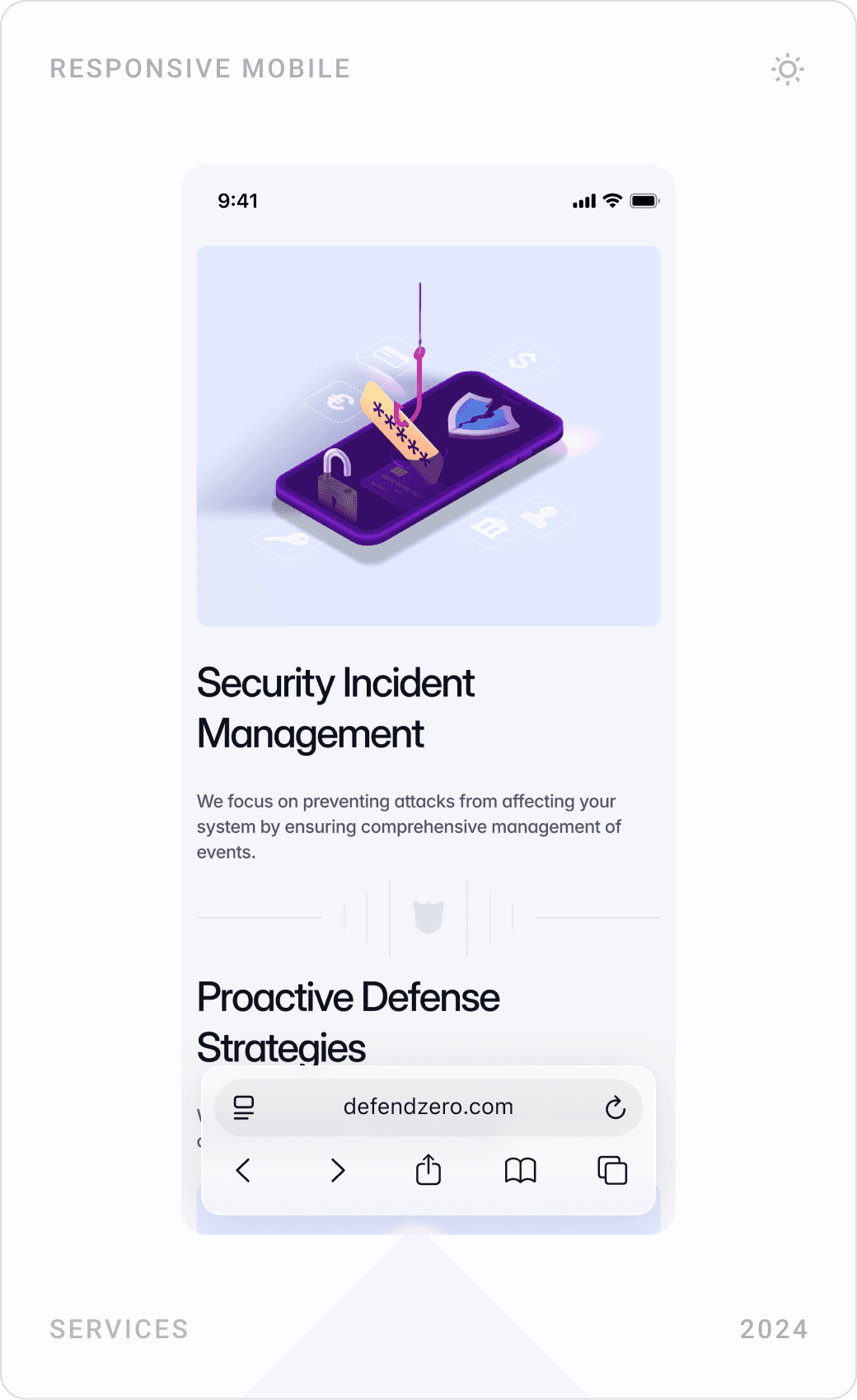Screen dimensions: 857x1400
Task: Go back using the left chevron
Action: click(x=244, y=1170)
